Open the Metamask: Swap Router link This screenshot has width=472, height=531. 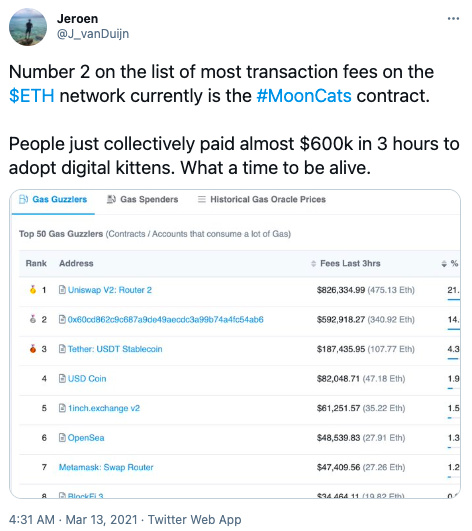(x=106, y=467)
